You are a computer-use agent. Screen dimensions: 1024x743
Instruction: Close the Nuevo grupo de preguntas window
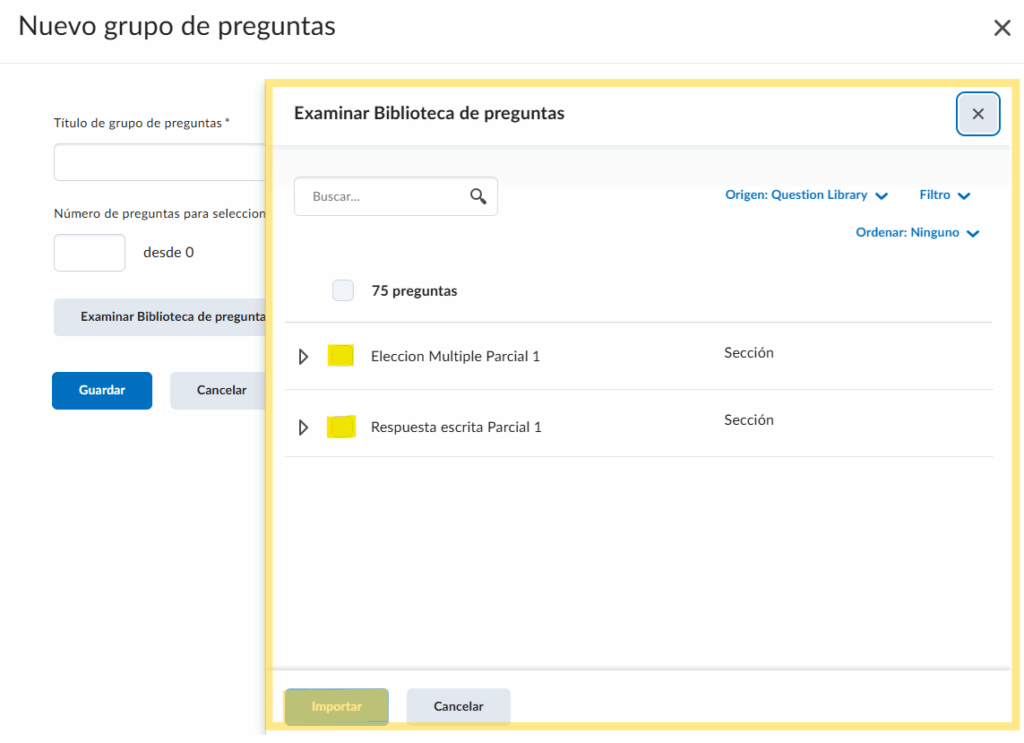[1001, 28]
